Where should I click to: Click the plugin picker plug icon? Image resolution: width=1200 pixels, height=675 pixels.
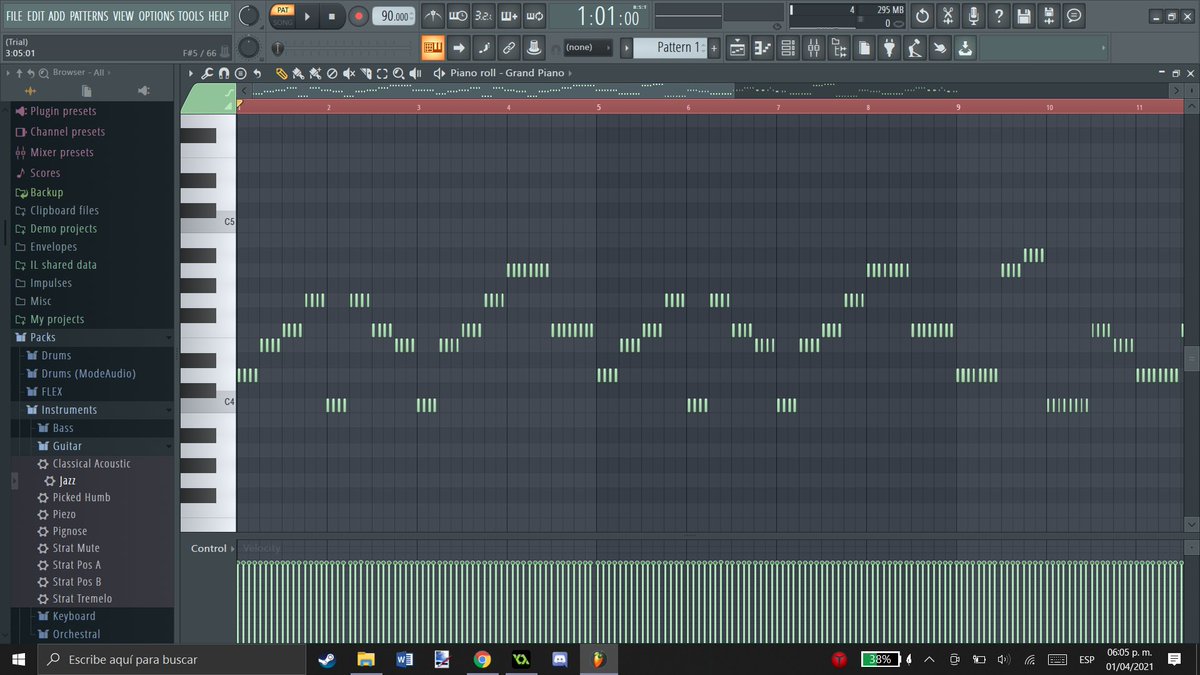coord(890,47)
